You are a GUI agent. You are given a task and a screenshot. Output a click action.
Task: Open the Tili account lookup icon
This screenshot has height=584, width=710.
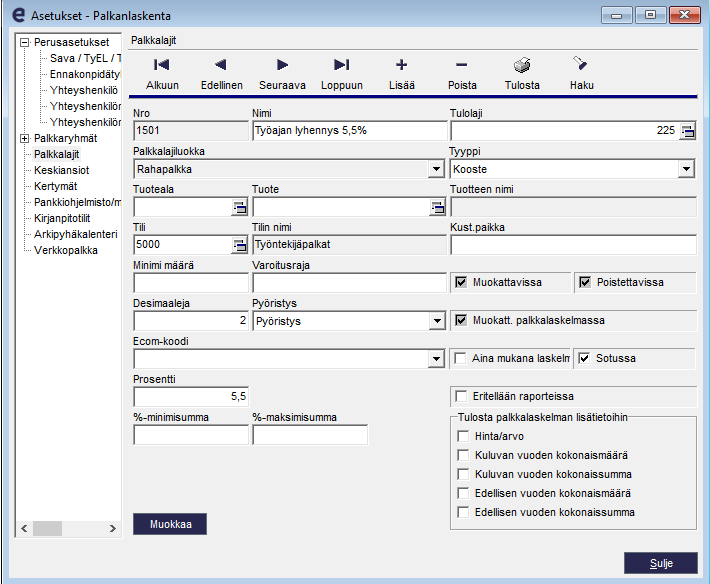click(240, 245)
